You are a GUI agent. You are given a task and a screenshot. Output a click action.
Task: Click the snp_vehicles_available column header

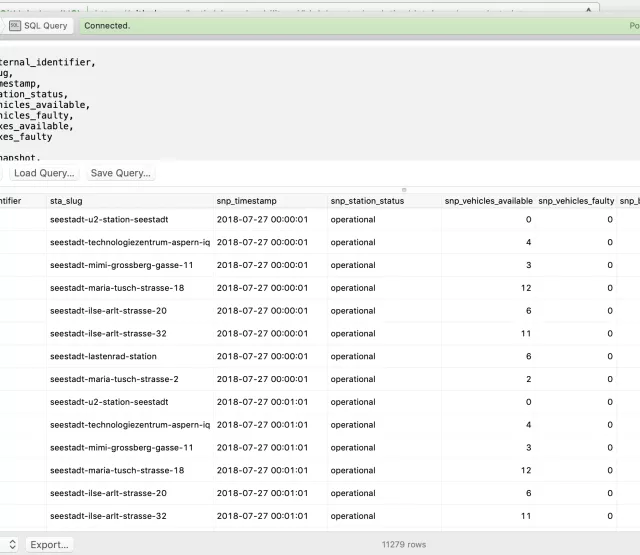pyautogui.click(x=488, y=201)
